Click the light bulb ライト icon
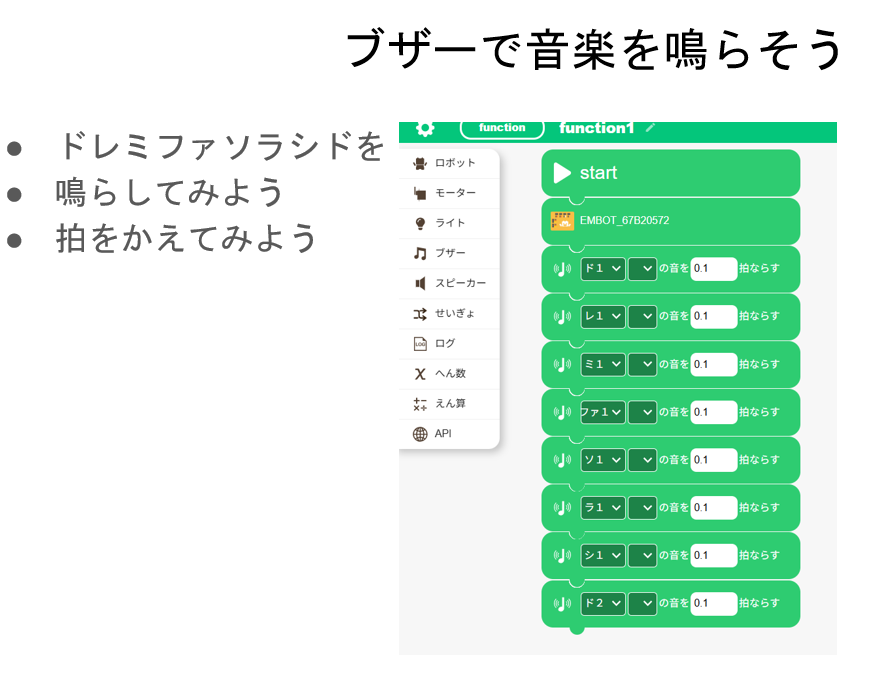The width and height of the screenshot is (892, 676). tap(420, 223)
